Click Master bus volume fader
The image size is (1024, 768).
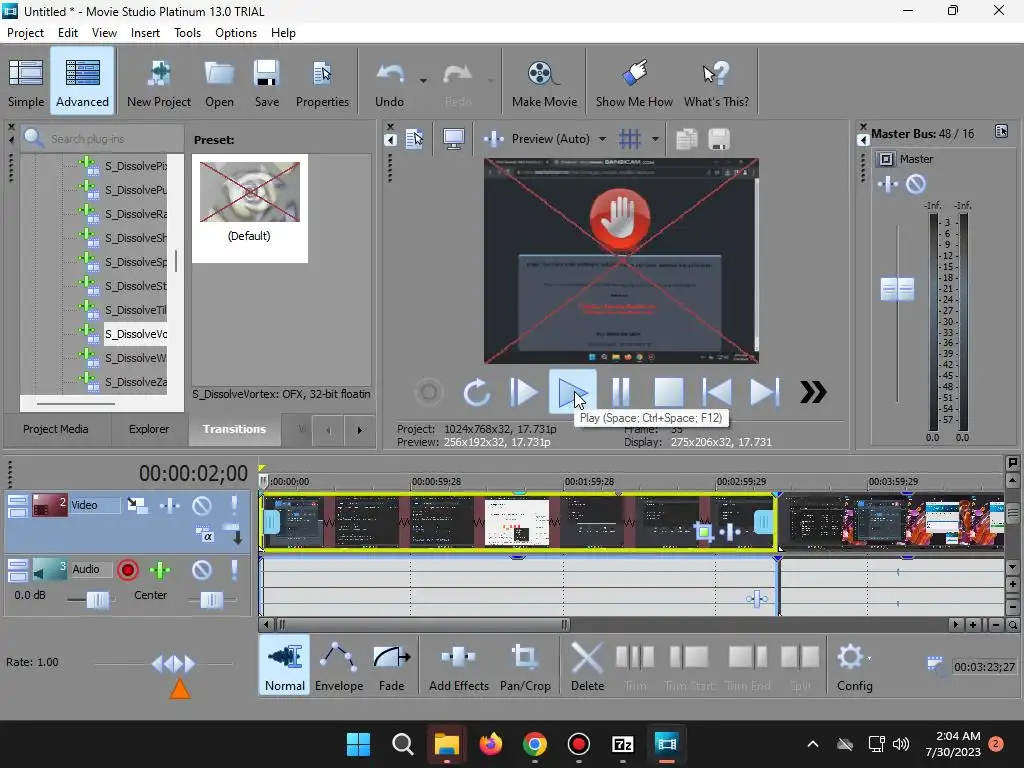897,289
